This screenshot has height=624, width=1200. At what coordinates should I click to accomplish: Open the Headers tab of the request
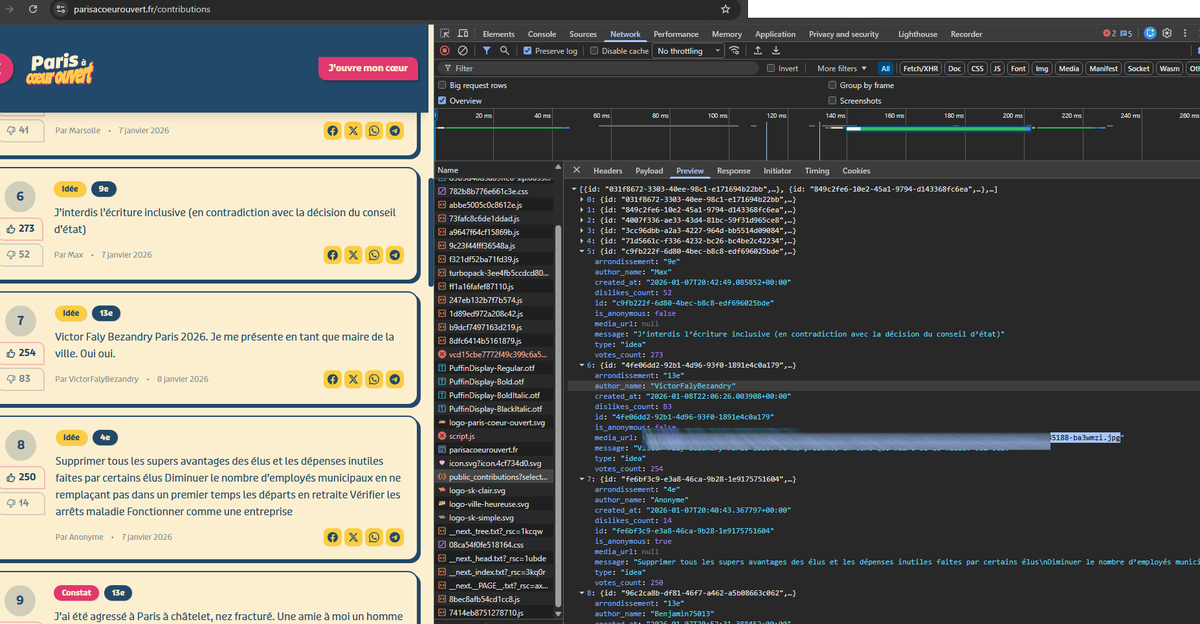coord(607,171)
